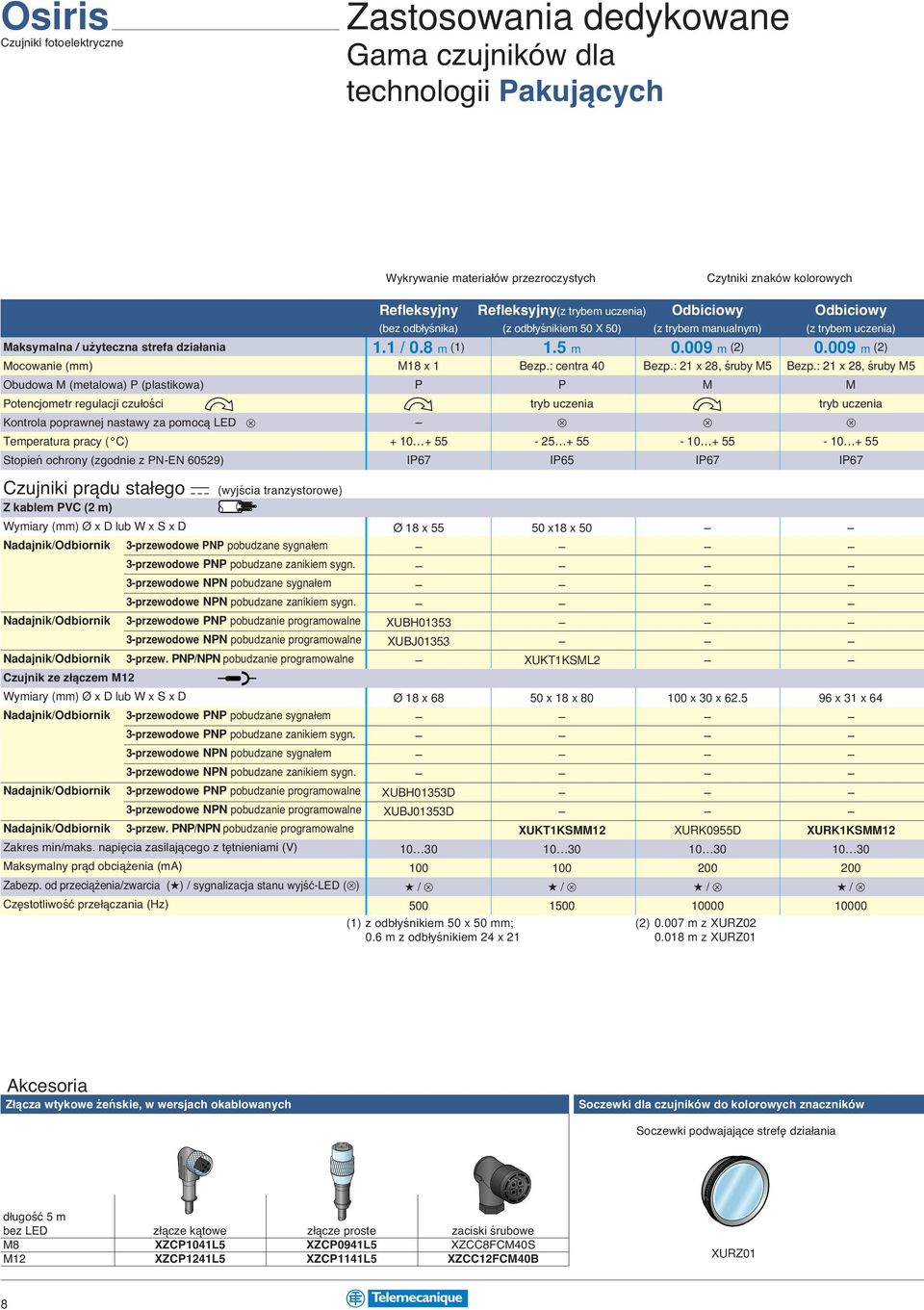Click 'Soczewki dla czujników do kolorowych znaczników' bar
The height and width of the screenshot is (1310, 924).
[x=749, y=1105]
